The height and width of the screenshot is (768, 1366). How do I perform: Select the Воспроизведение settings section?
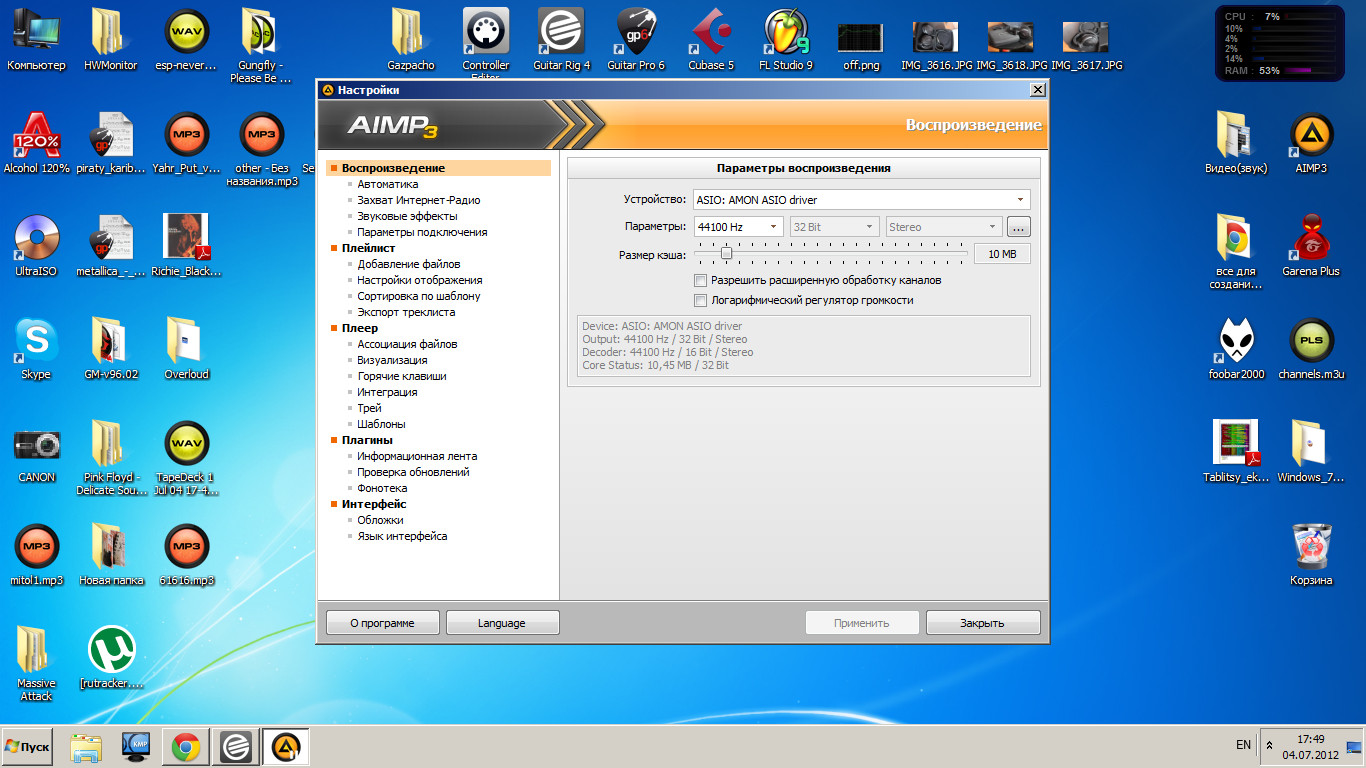(438, 168)
